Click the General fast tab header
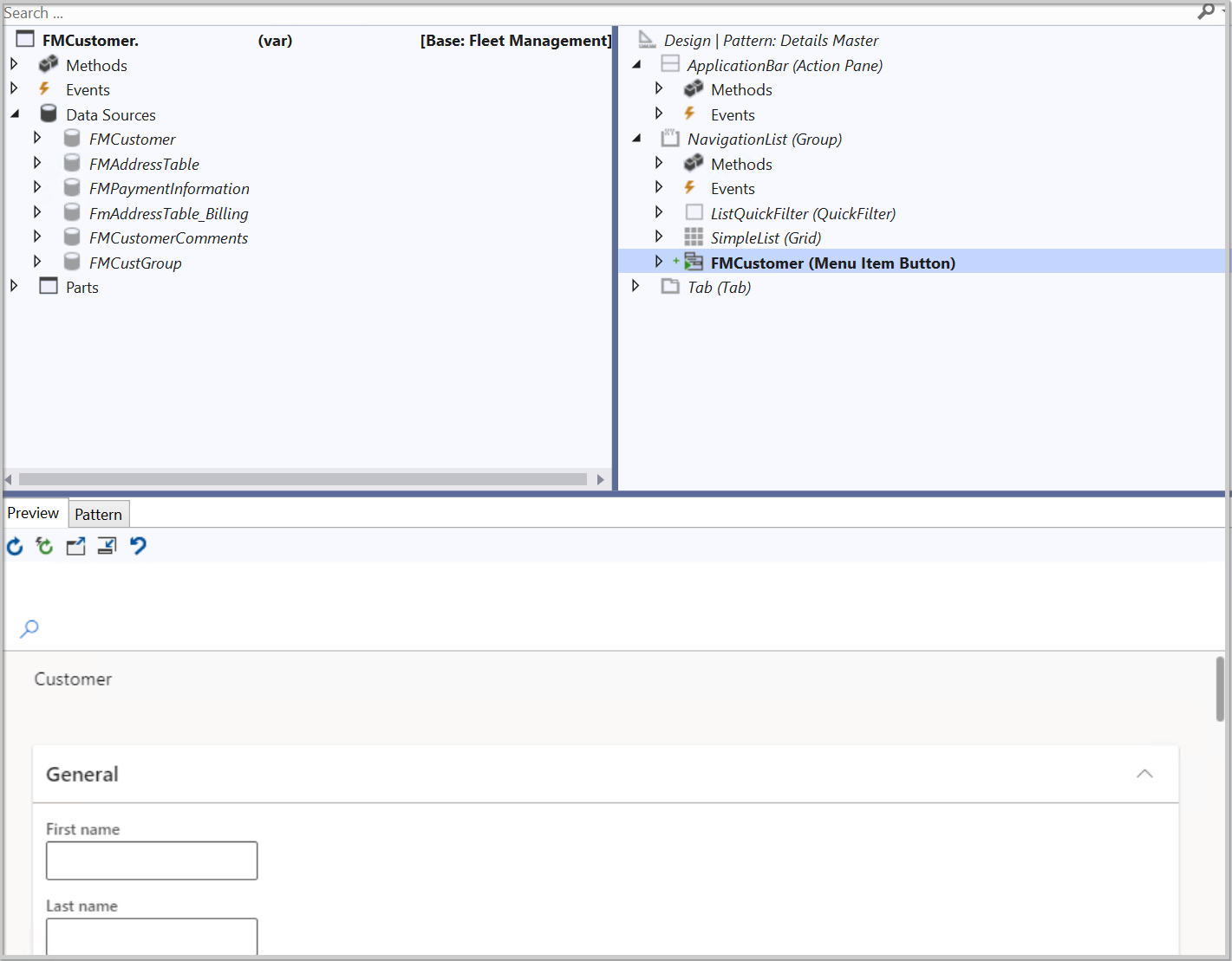The width and height of the screenshot is (1232, 961). pyautogui.click(x=605, y=774)
